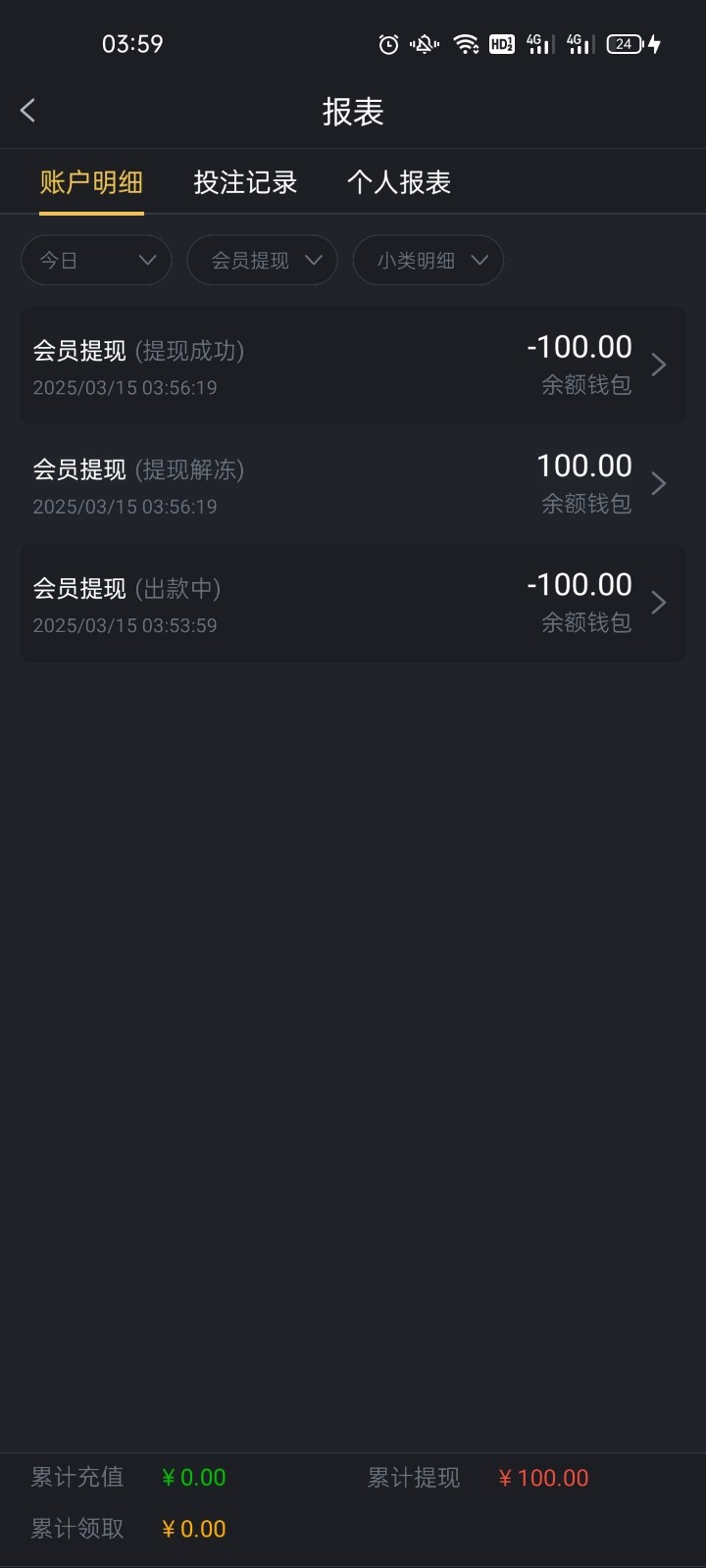This screenshot has height=1568, width=706.
Task: Tap the battery indicator icon
Action: click(x=626, y=44)
